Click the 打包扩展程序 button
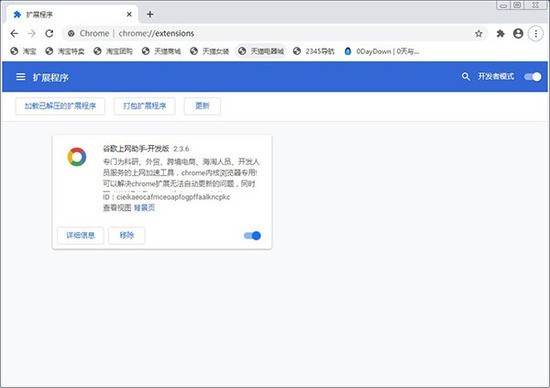The height and width of the screenshot is (388, 550). tap(145, 106)
